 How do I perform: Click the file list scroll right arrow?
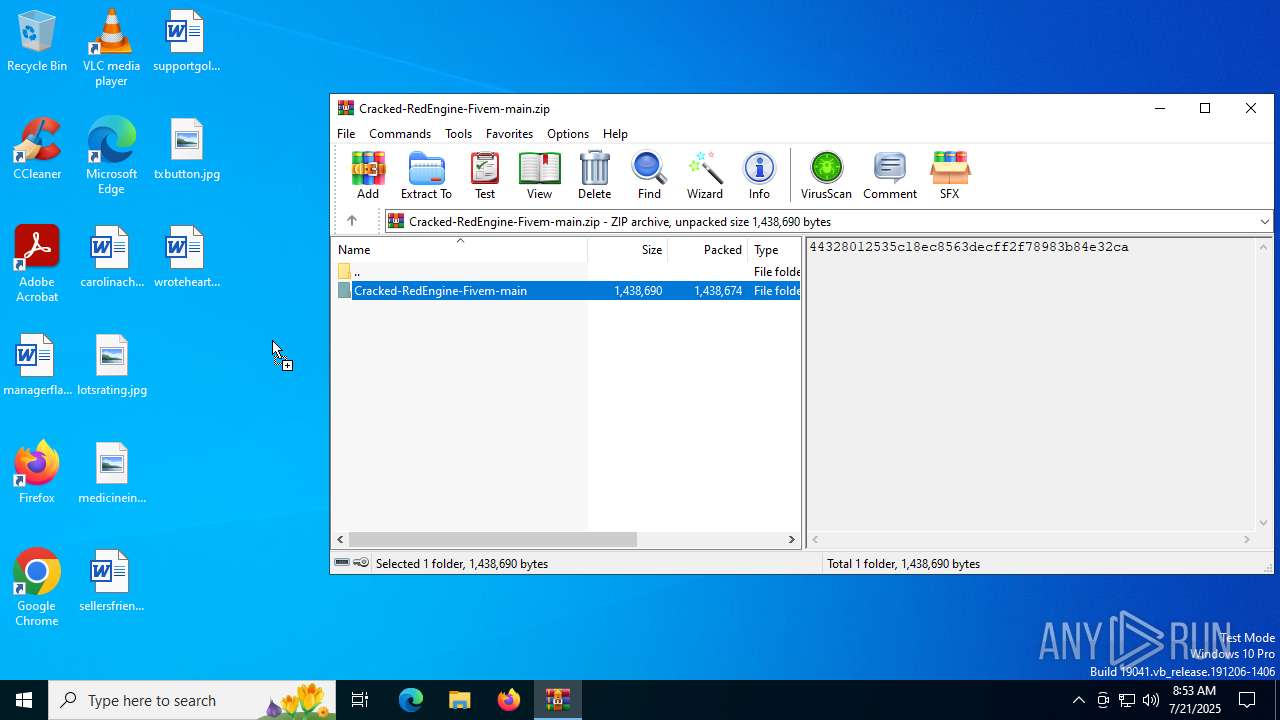792,539
